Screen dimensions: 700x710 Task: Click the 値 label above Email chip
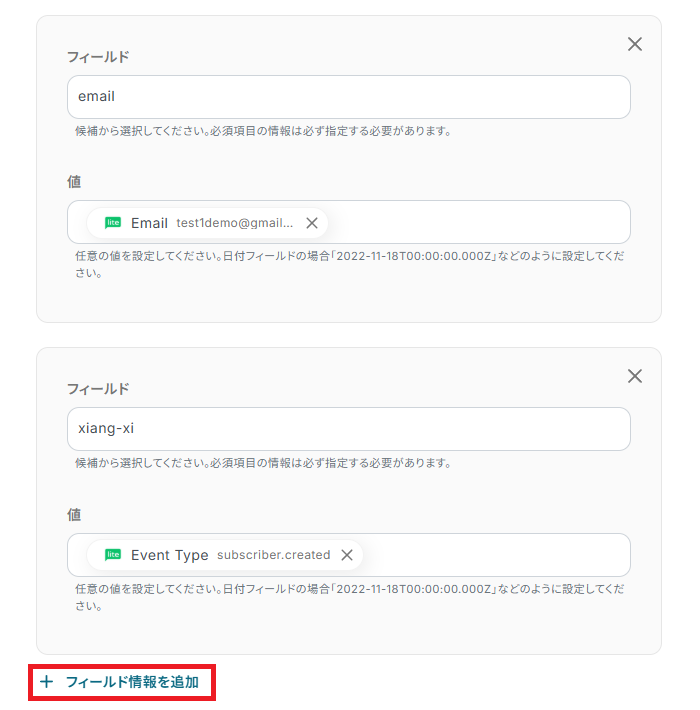click(74, 182)
